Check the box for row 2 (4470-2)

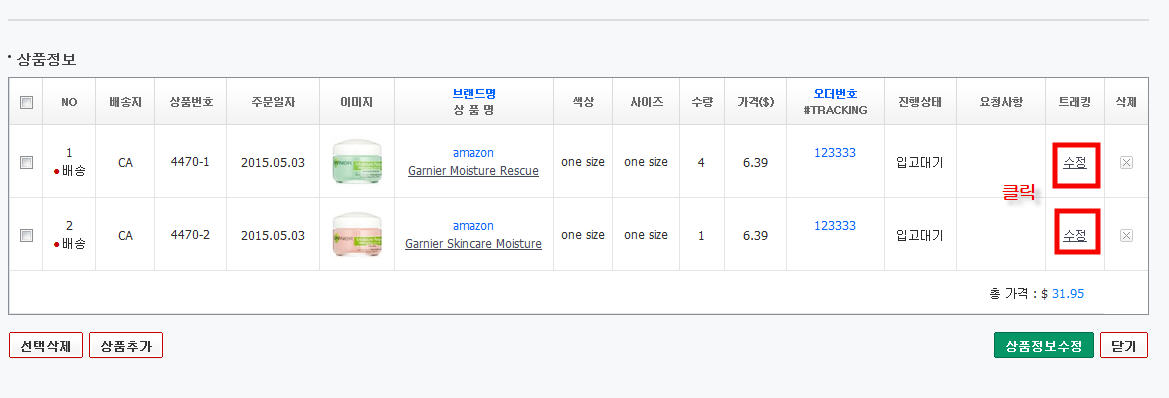(x=26, y=236)
